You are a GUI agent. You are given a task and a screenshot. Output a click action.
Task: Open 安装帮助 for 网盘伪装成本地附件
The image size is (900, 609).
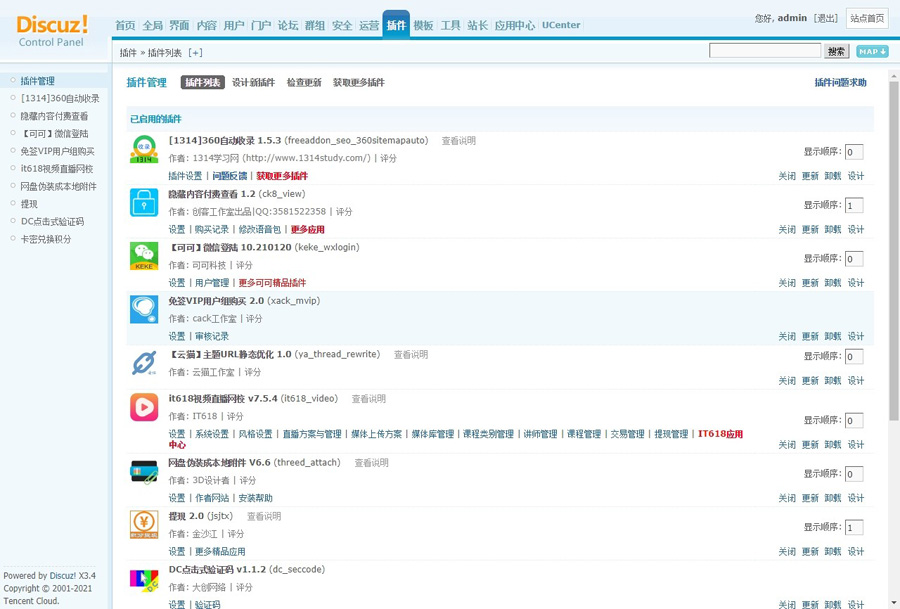[255, 498]
